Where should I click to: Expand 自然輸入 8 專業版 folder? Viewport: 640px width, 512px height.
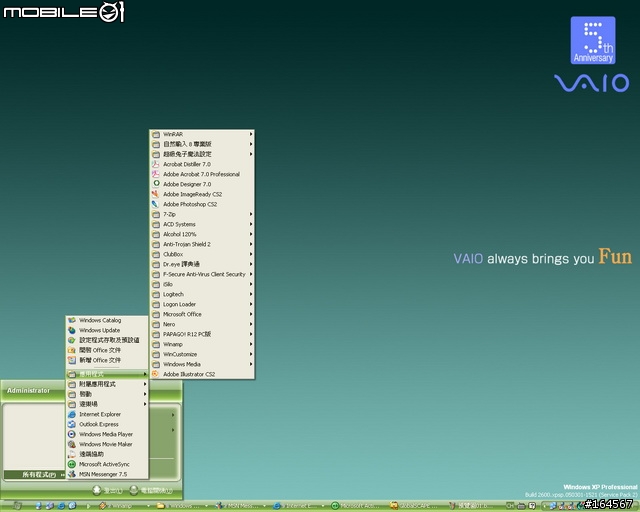point(202,144)
